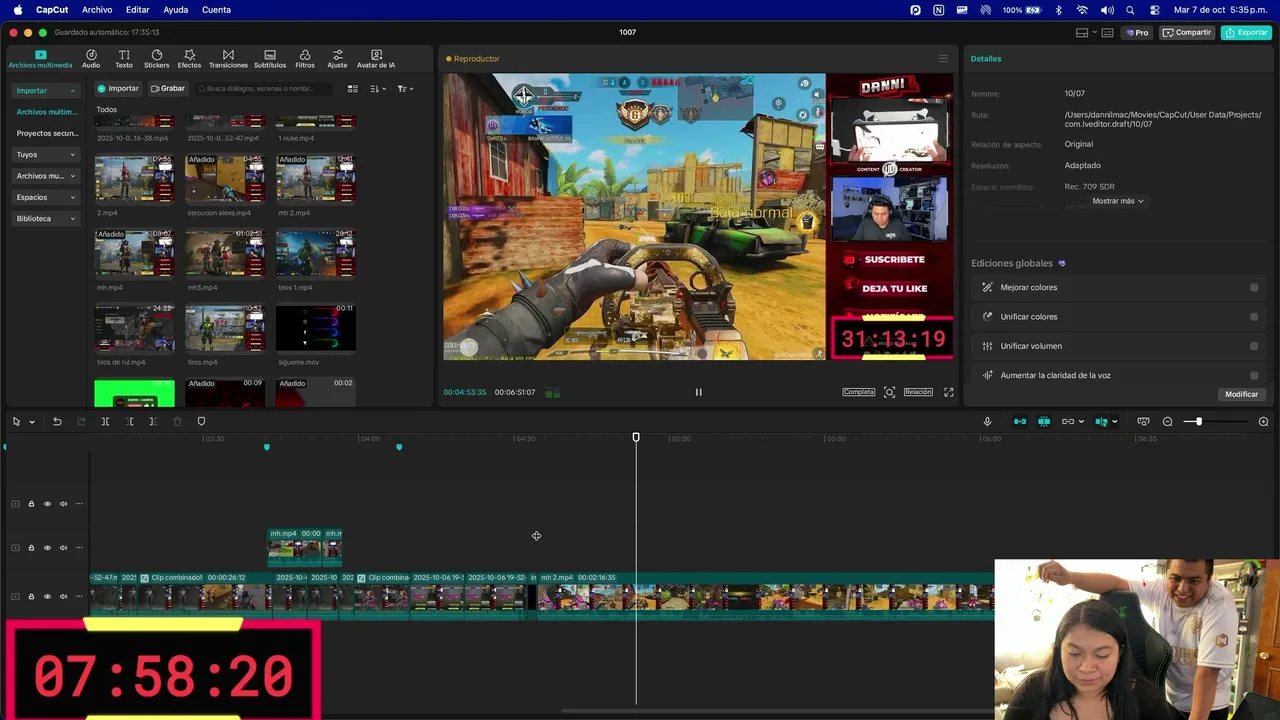Image resolution: width=1280 pixels, height=720 pixels.
Task: Adjust the timeline zoom slider
Action: click(1199, 422)
